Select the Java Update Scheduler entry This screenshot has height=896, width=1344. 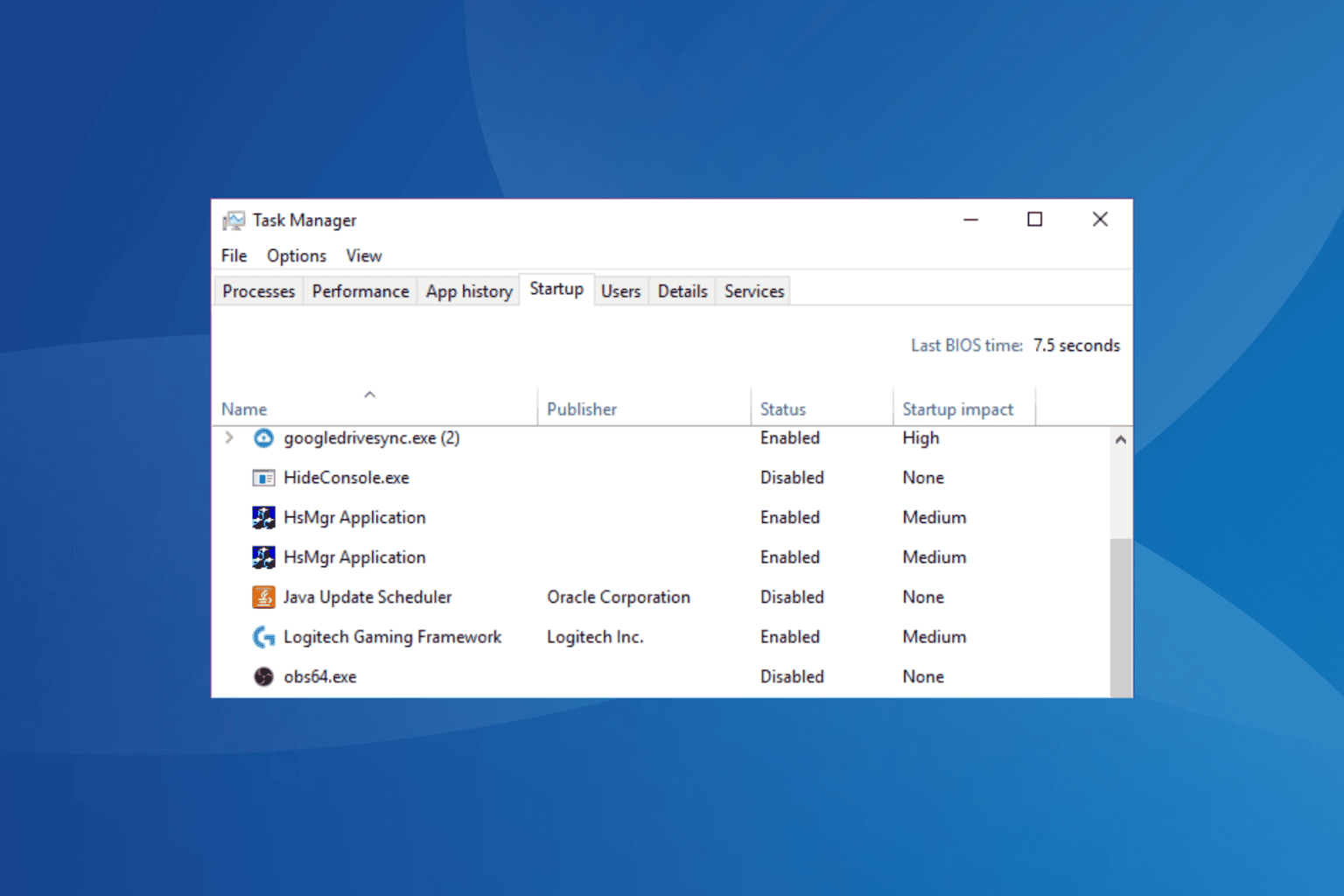[367, 597]
